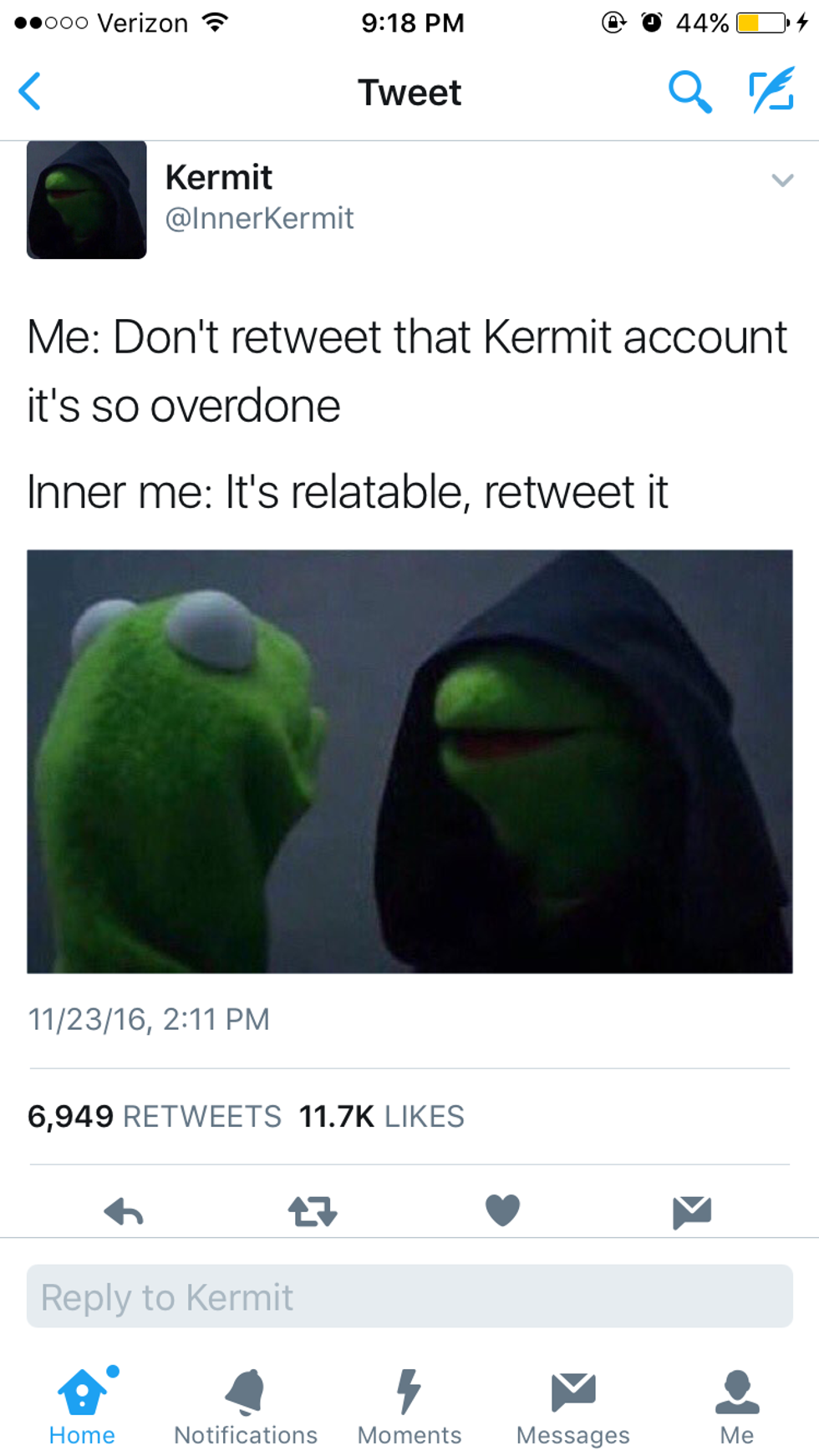Screen dimensions: 819x1456
Task: Open the @InnerKermit handle
Action: click(x=259, y=218)
